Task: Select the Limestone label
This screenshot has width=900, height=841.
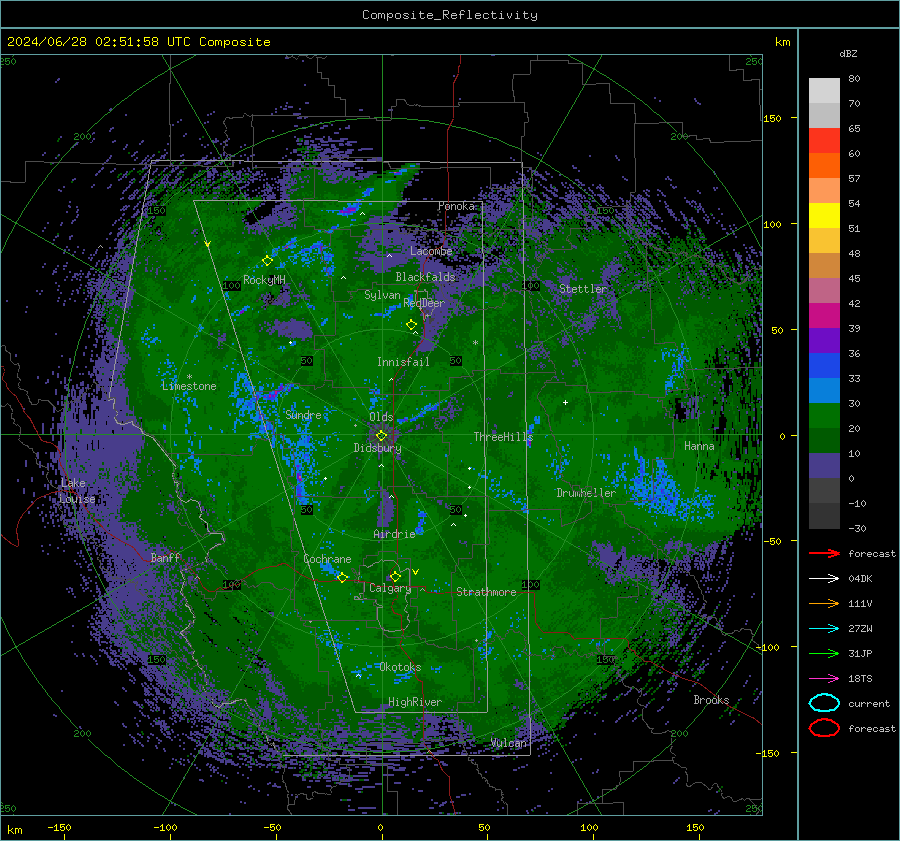Action: 189,386
